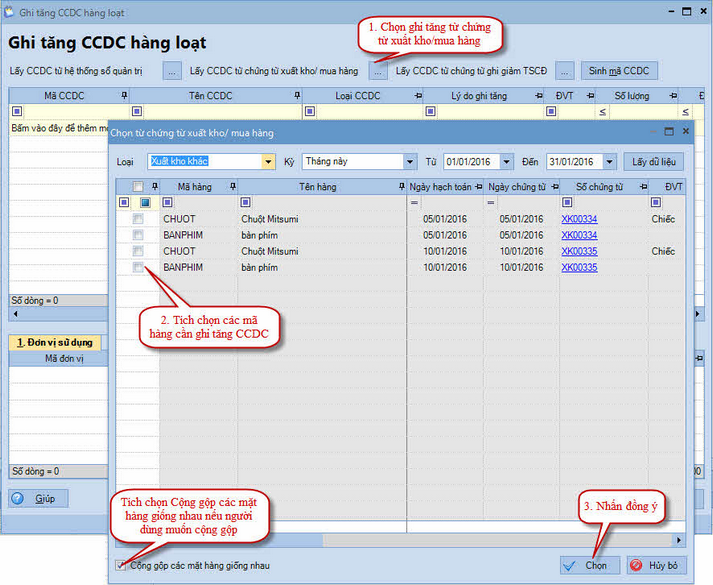Pin the Số chứng từ column

click(x=643, y=186)
